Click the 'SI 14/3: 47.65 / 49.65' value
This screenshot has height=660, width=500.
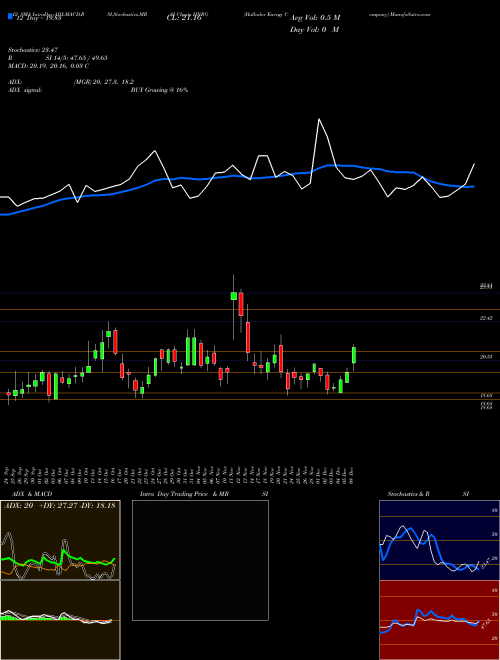point(77,58)
